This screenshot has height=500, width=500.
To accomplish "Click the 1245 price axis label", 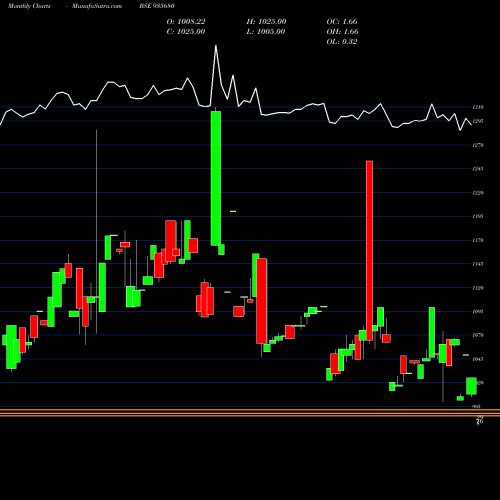I will [478, 169].
